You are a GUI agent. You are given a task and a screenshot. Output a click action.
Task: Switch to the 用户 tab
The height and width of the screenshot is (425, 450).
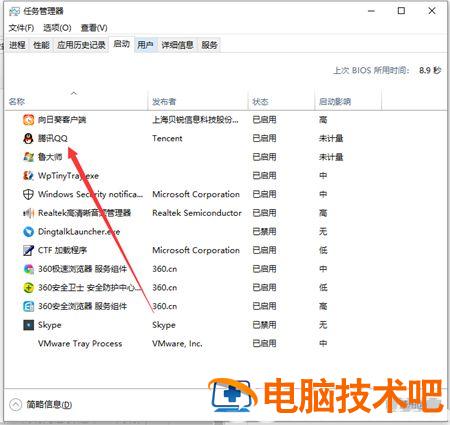(x=145, y=45)
